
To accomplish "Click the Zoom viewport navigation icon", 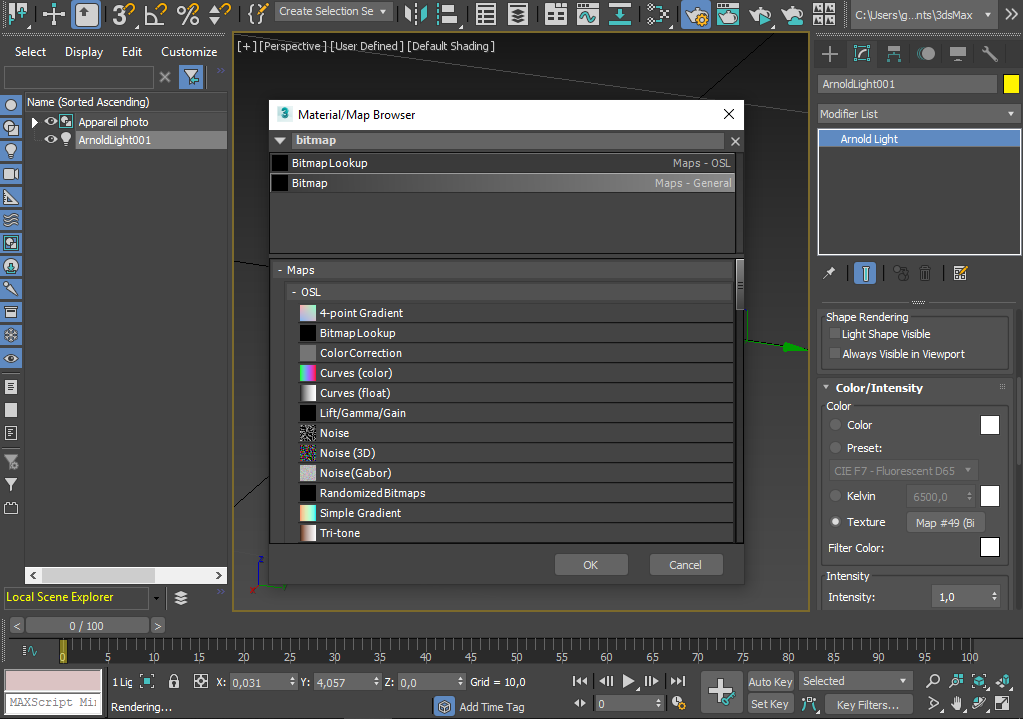I will (933, 681).
